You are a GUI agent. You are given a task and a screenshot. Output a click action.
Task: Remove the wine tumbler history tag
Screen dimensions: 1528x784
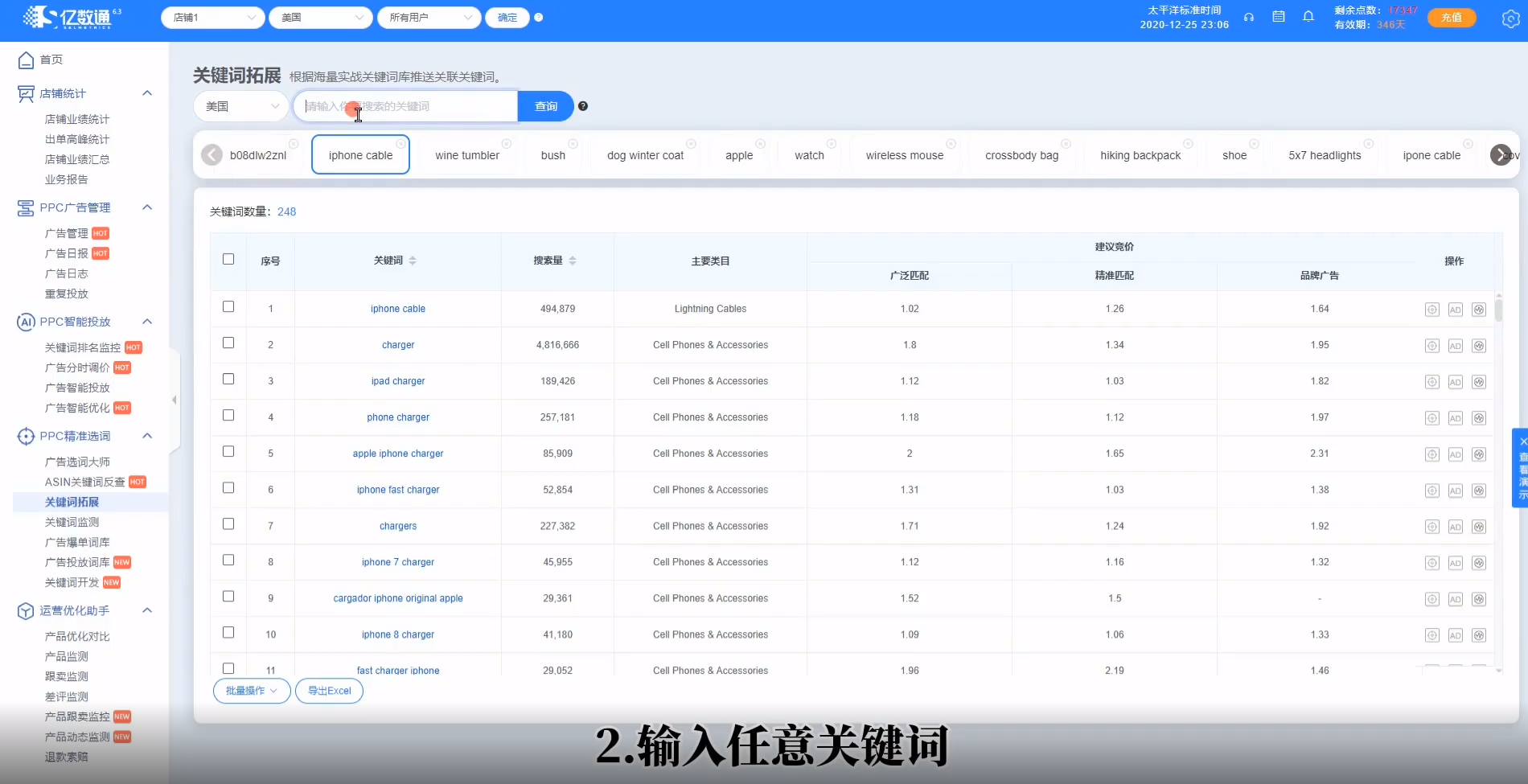pos(507,144)
